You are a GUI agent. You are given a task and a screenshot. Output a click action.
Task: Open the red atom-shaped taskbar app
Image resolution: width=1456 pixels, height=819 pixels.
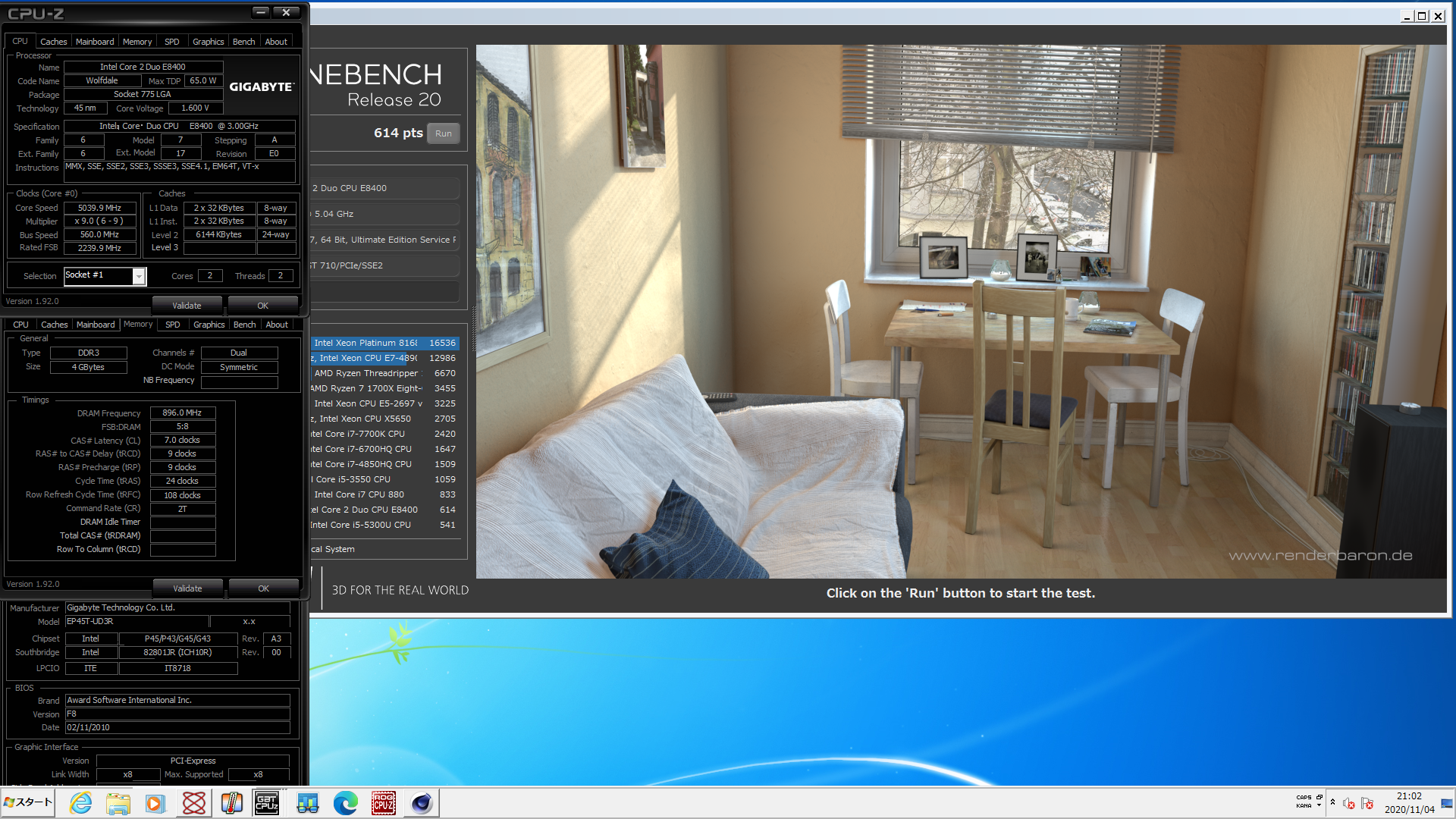pyautogui.click(x=193, y=803)
